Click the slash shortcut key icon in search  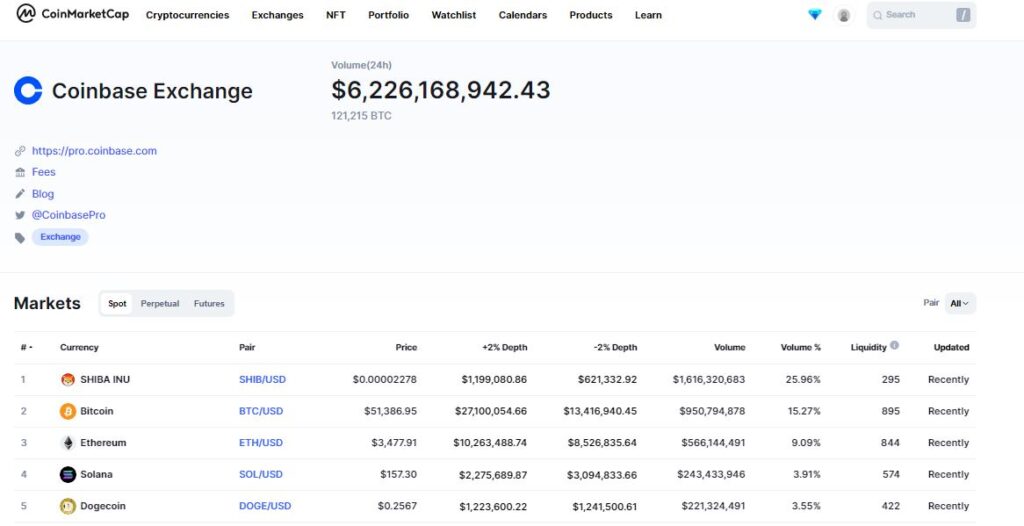click(x=963, y=15)
